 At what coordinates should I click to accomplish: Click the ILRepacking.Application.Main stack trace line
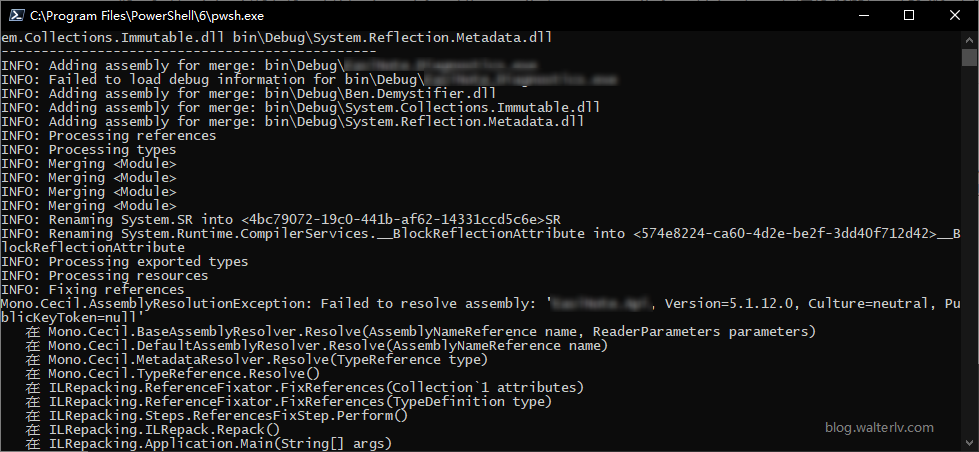220,443
